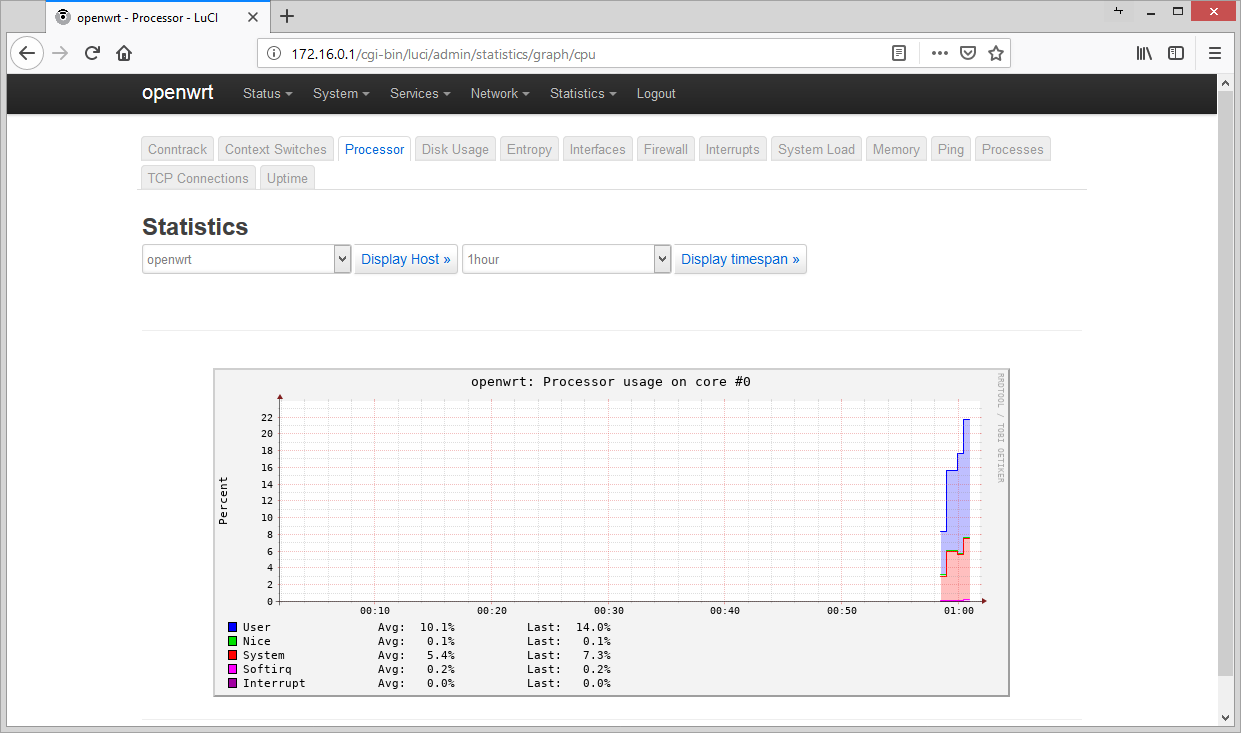The image size is (1241, 733).
Task: Click the blue User legend swatch
Action: pos(233,627)
